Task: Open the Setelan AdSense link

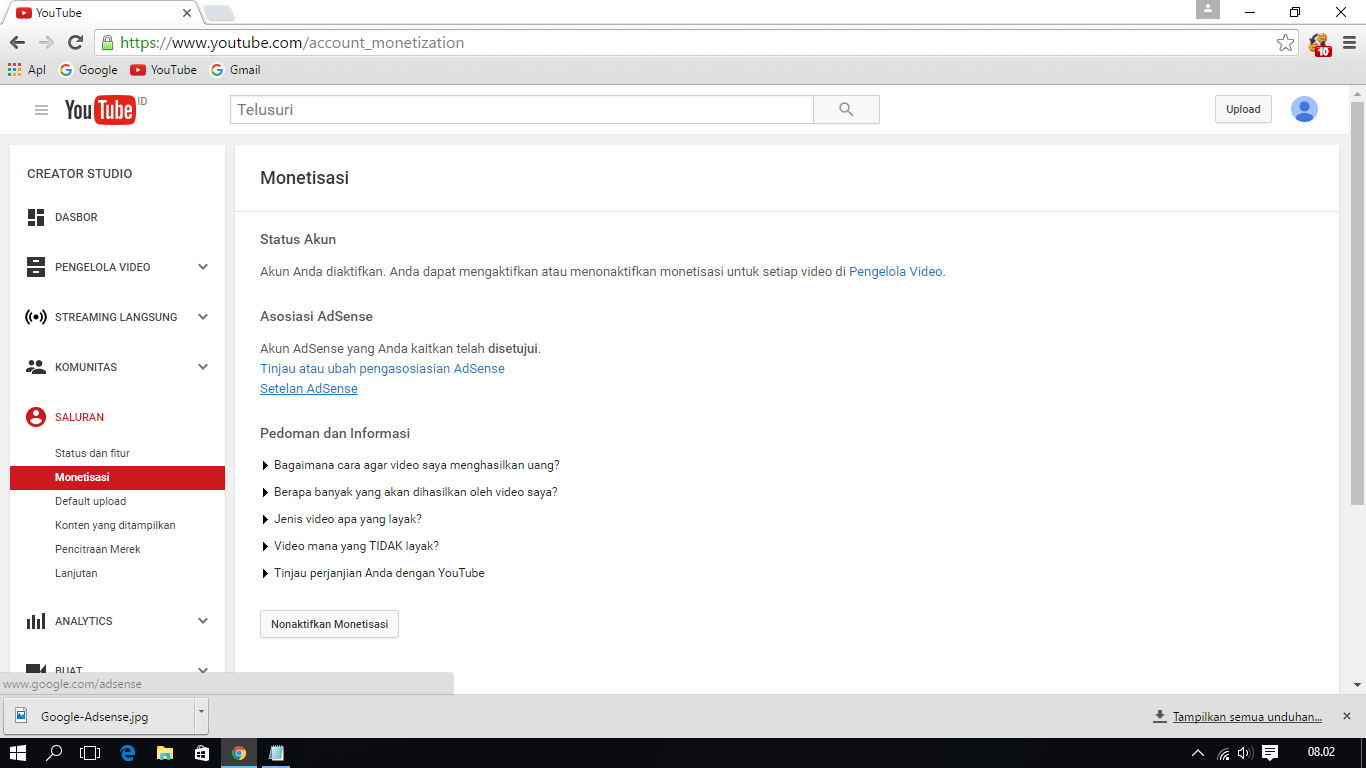Action: (308, 388)
